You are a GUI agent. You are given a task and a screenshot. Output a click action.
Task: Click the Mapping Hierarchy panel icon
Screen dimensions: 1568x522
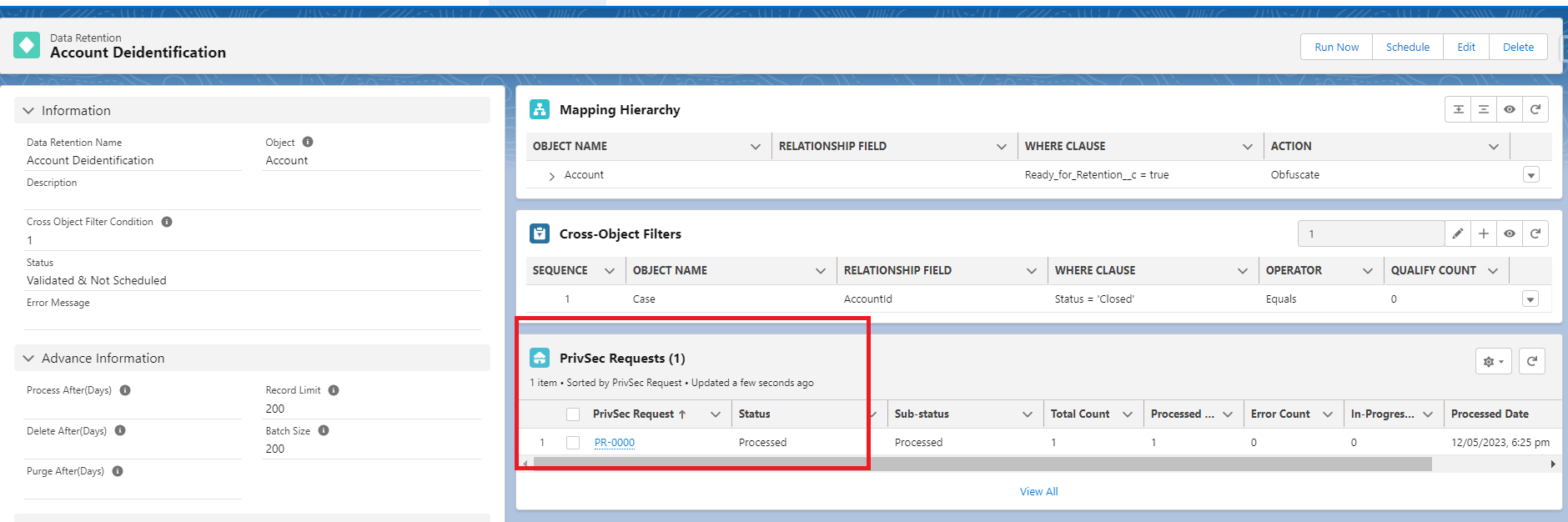point(540,109)
